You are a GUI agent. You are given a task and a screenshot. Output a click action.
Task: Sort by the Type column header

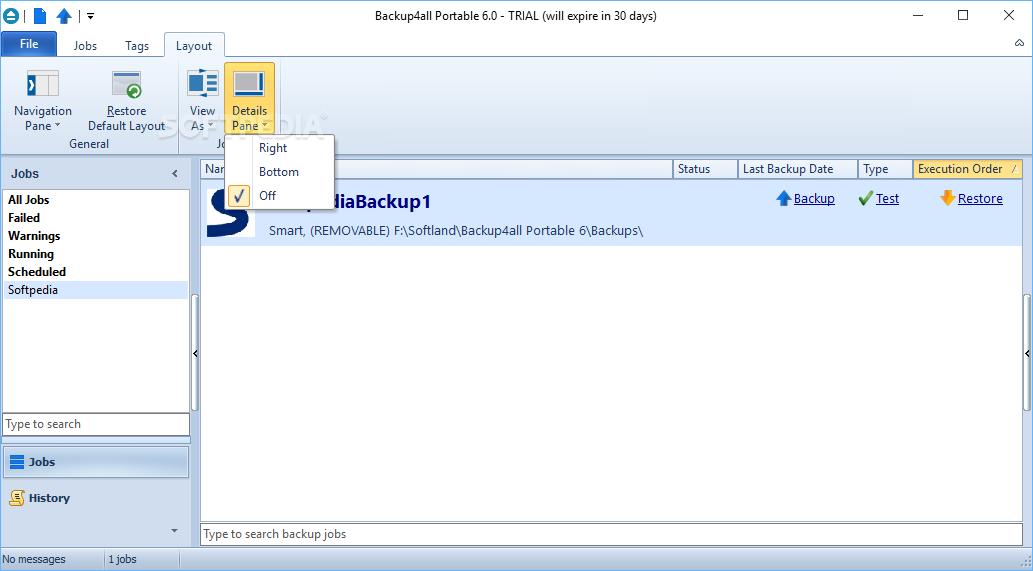(x=885, y=169)
